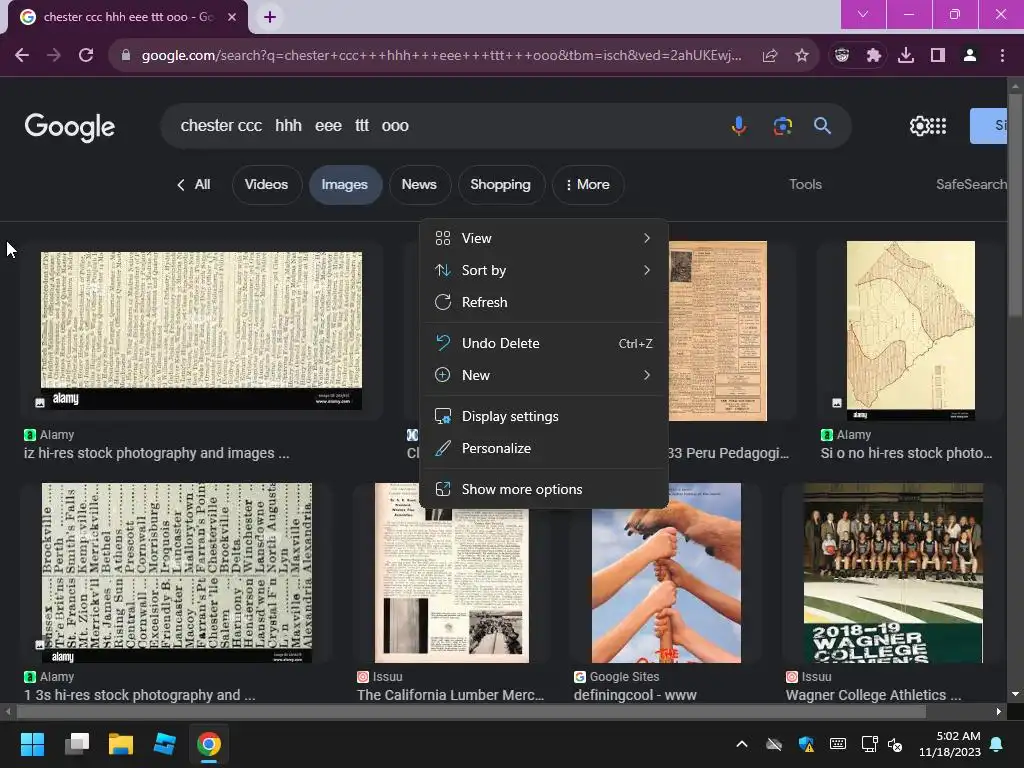Bookmark this page with star icon

(x=802, y=56)
